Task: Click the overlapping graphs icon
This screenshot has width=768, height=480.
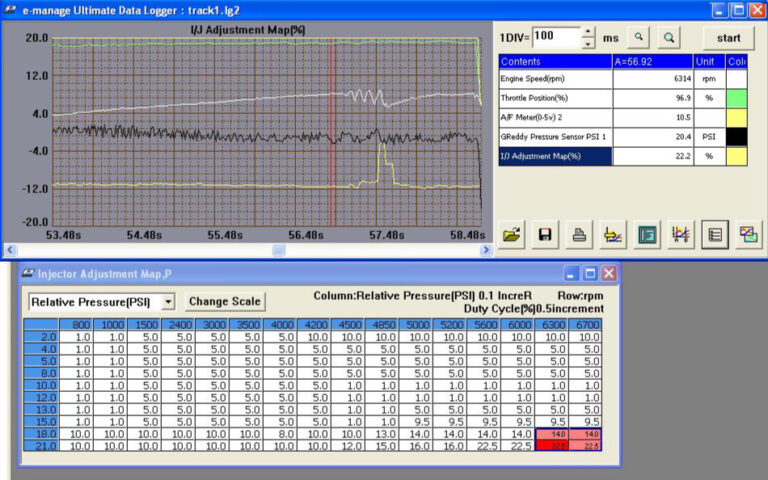Action: [747, 235]
